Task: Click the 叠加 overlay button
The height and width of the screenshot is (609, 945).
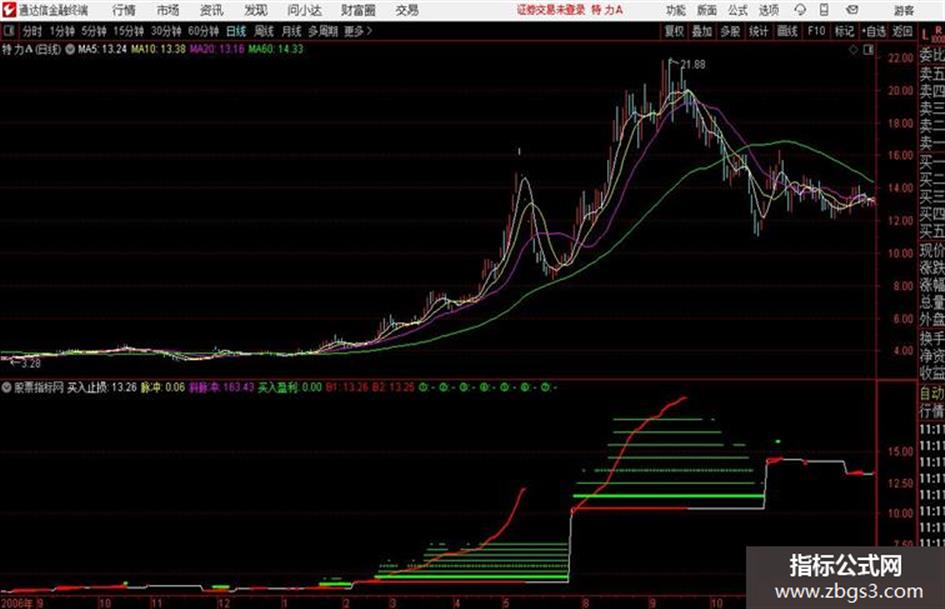Action: pos(702,31)
